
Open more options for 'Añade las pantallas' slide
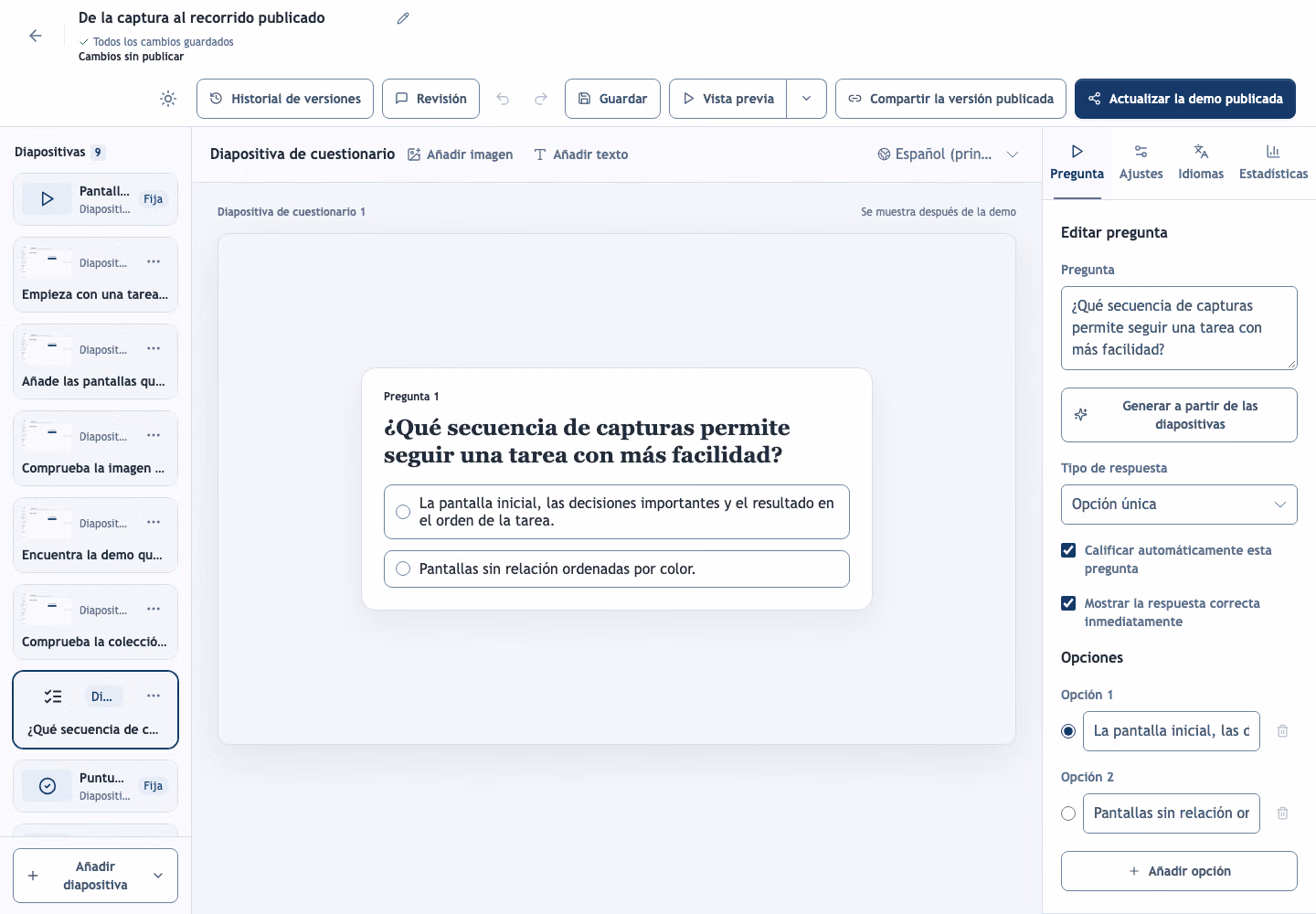(x=154, y=349)
